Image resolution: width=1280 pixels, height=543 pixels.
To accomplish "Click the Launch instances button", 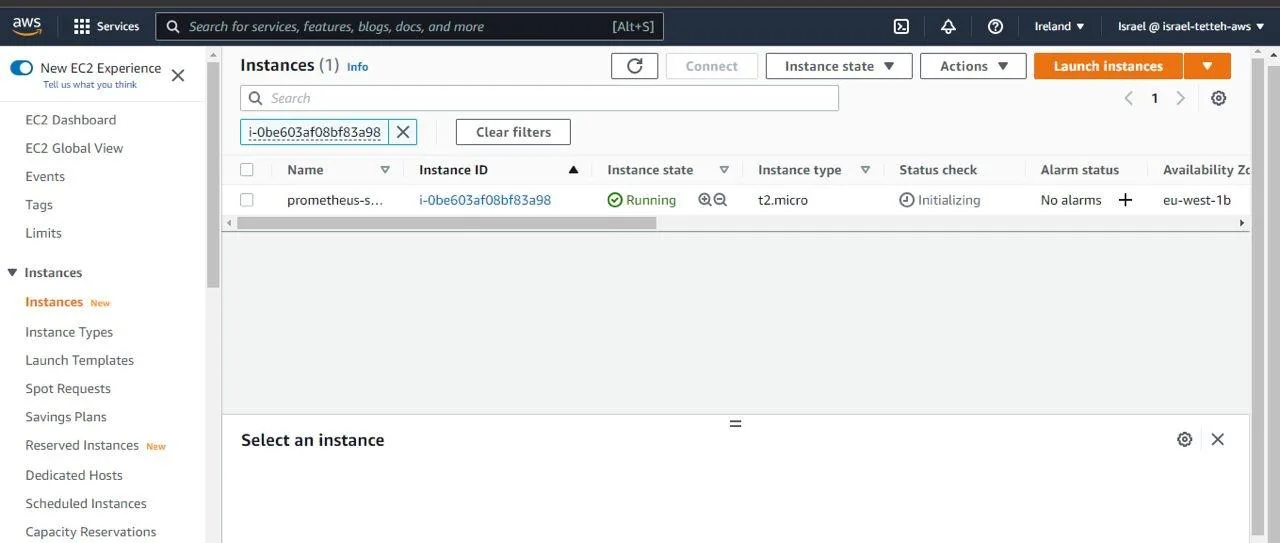I will click(x=1108, y=66).
